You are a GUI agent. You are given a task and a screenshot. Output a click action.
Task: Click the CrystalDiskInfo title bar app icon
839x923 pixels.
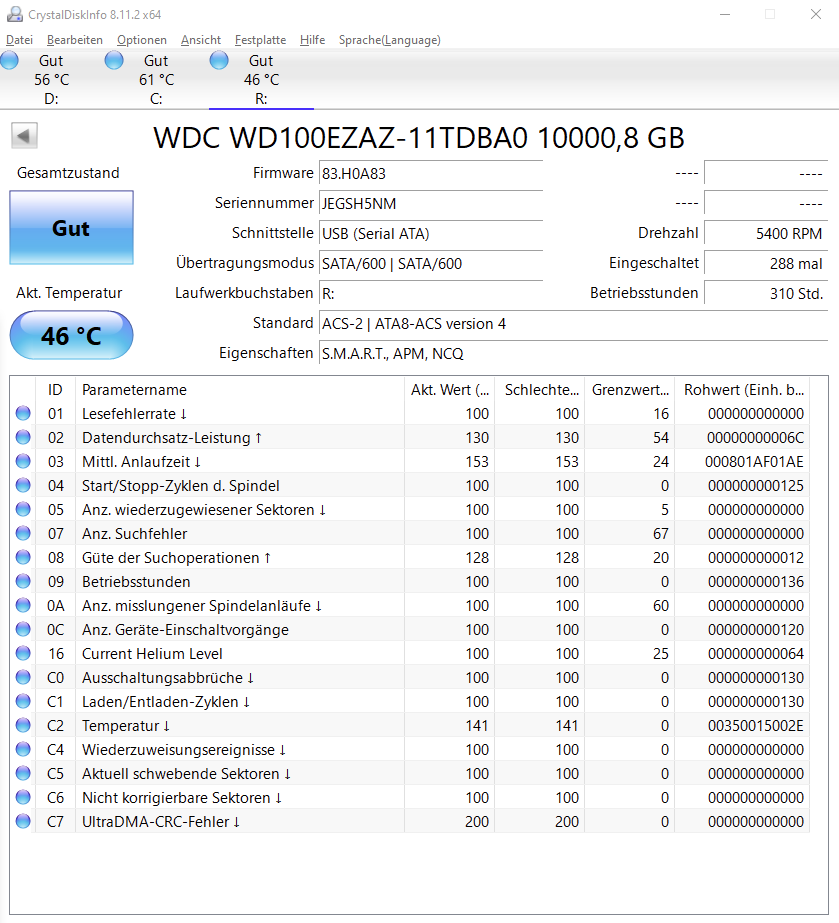(15, 14)
